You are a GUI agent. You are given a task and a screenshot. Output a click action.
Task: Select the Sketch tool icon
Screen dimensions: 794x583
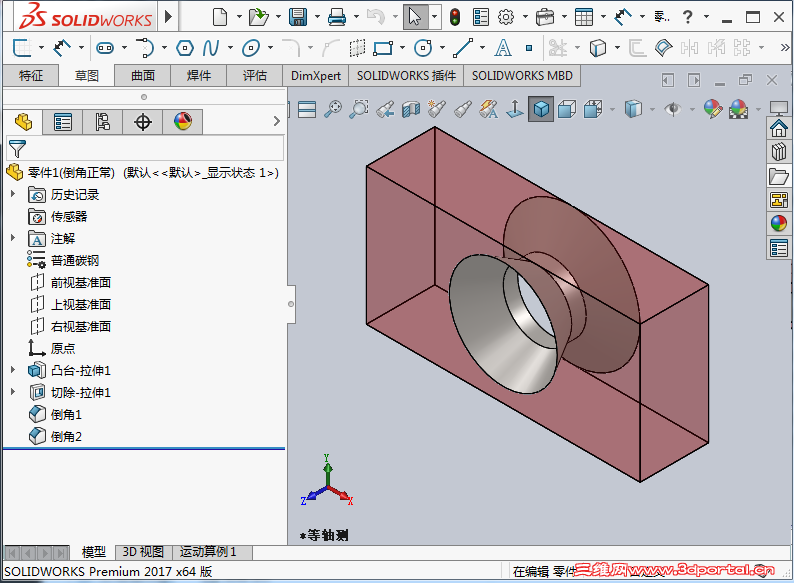22,48
